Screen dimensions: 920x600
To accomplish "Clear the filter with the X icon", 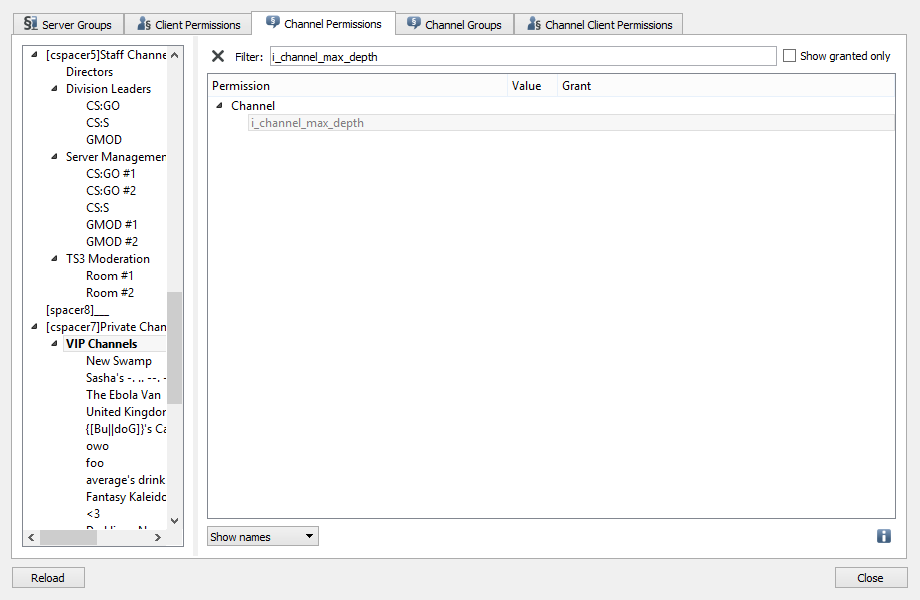I will tap(218, 57).
